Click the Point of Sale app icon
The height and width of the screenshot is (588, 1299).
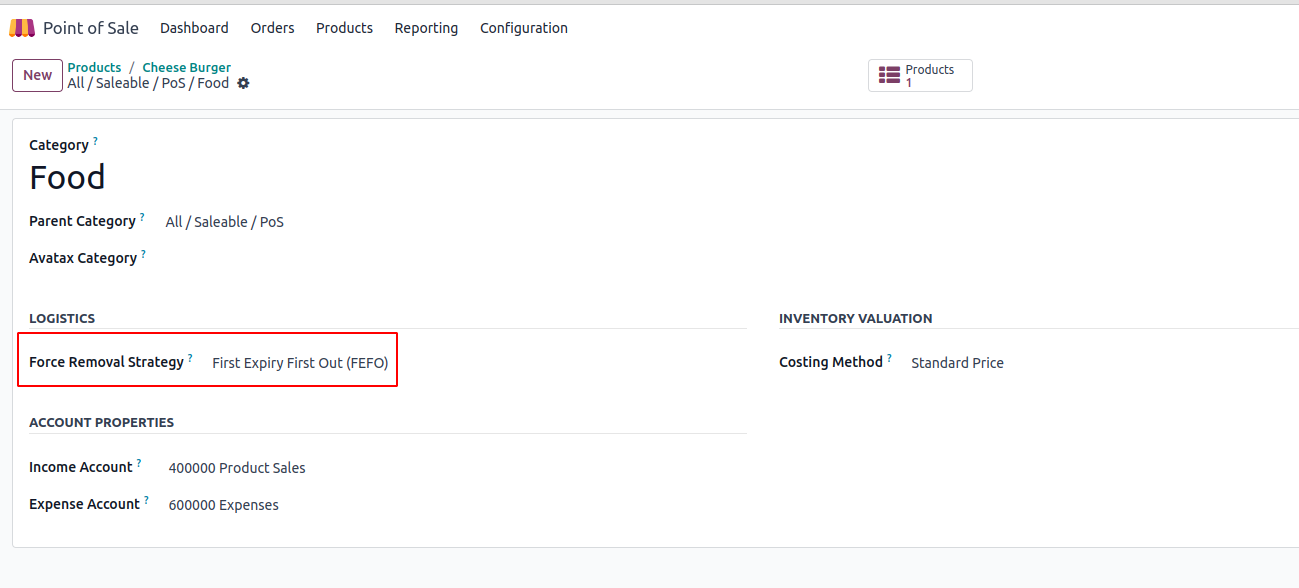(x=22, y=28)
